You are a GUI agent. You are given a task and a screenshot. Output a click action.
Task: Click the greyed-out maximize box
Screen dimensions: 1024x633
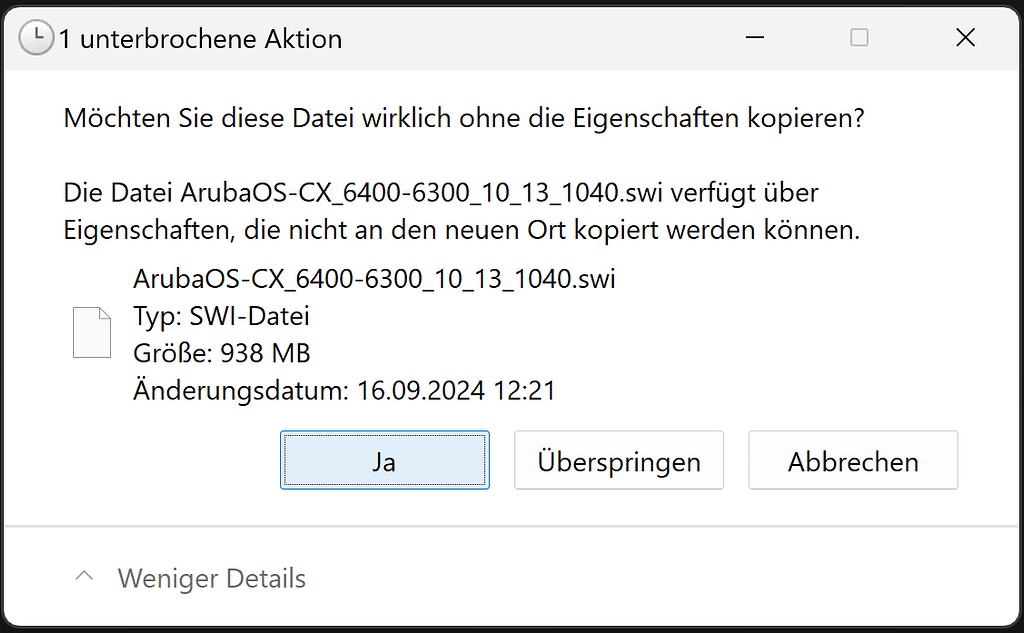click(x=859, y=38)
